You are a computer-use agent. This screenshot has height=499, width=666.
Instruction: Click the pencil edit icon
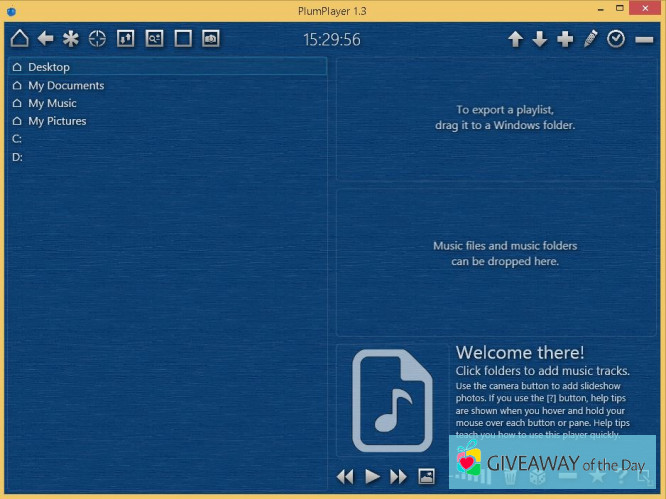[591, 39]
